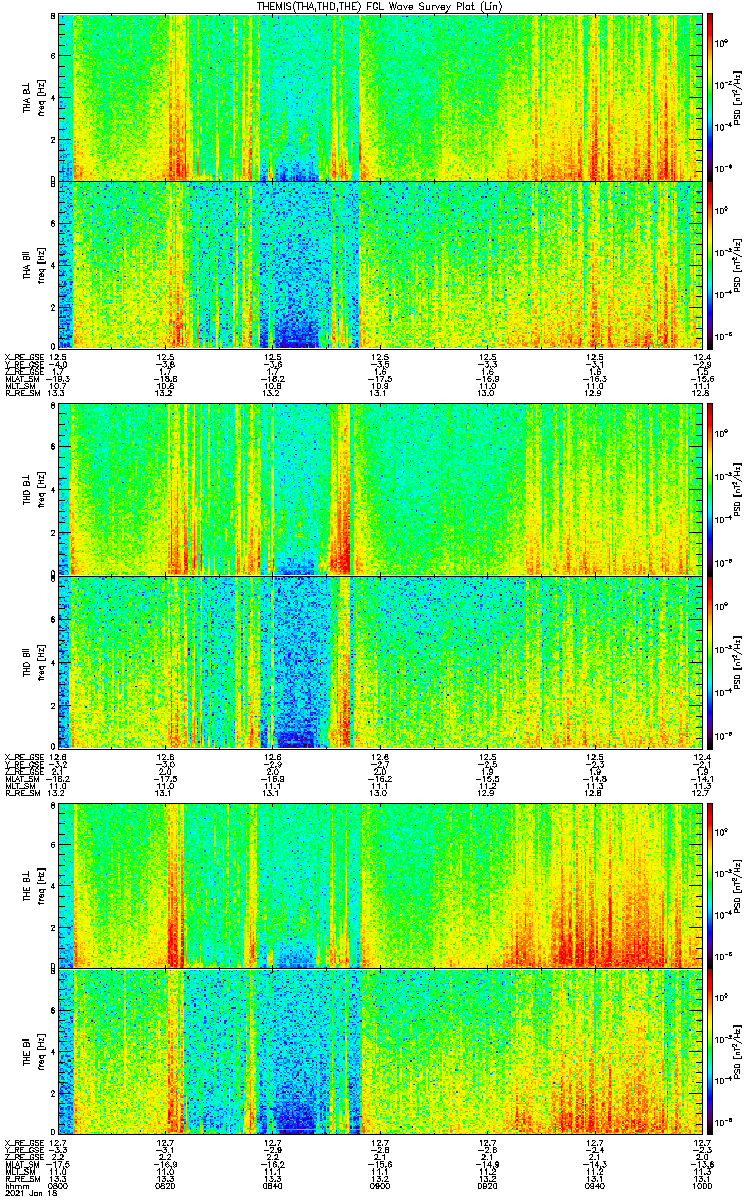The width and height of the screenshot is (750, 1200).
Task: Click the '0920' time tick label
Action: [488, 1187]
